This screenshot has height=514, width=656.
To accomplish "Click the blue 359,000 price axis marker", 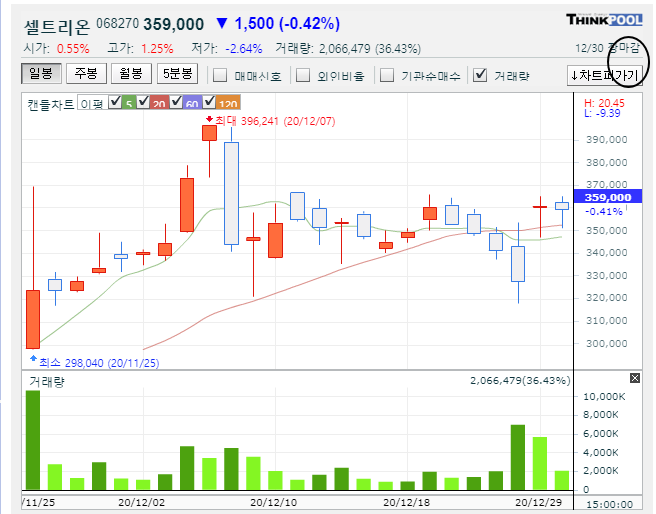I will pyautogui.click(x=608, y=197).
